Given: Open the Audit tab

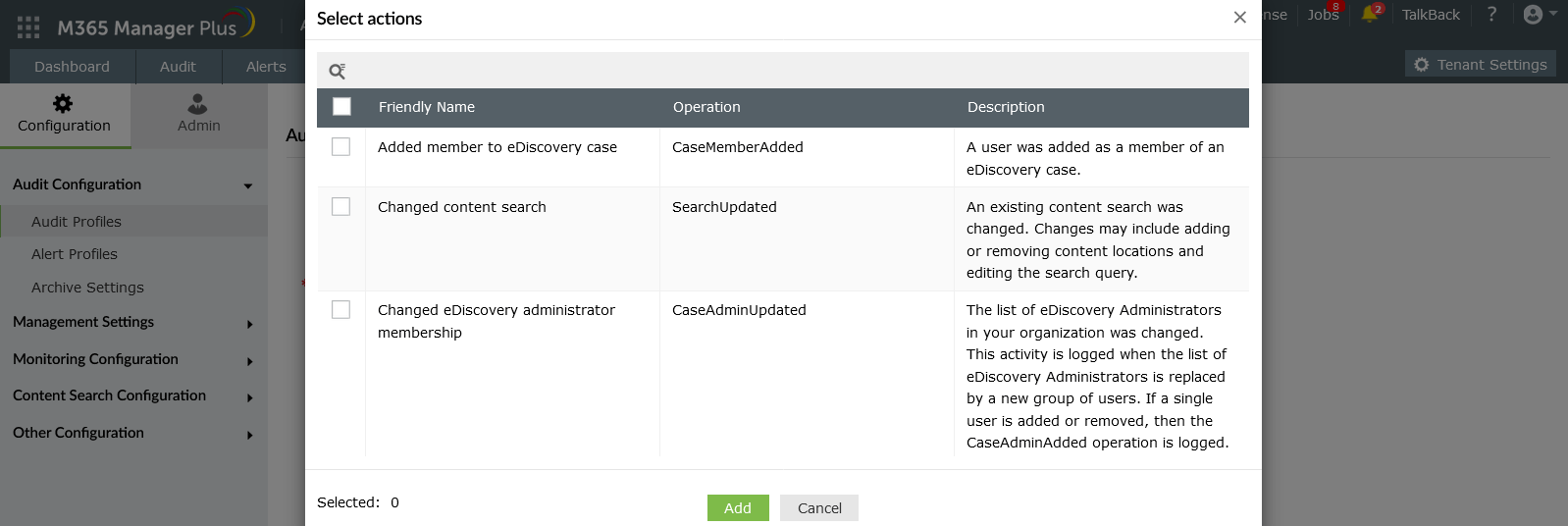Looking at the screenshot, I should coord(178,67).
